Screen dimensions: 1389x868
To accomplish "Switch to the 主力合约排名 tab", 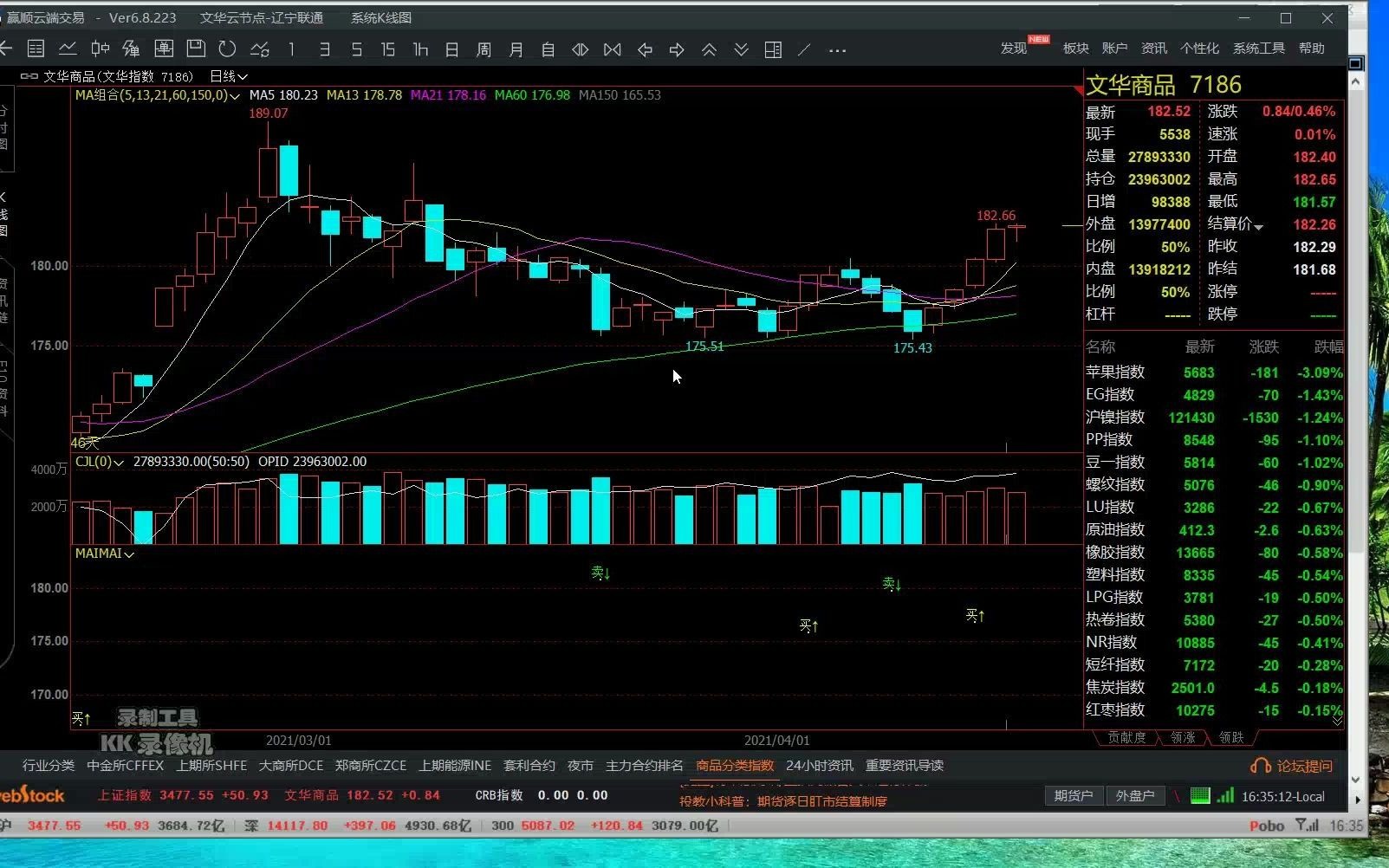I will click(x=645, y=766).
